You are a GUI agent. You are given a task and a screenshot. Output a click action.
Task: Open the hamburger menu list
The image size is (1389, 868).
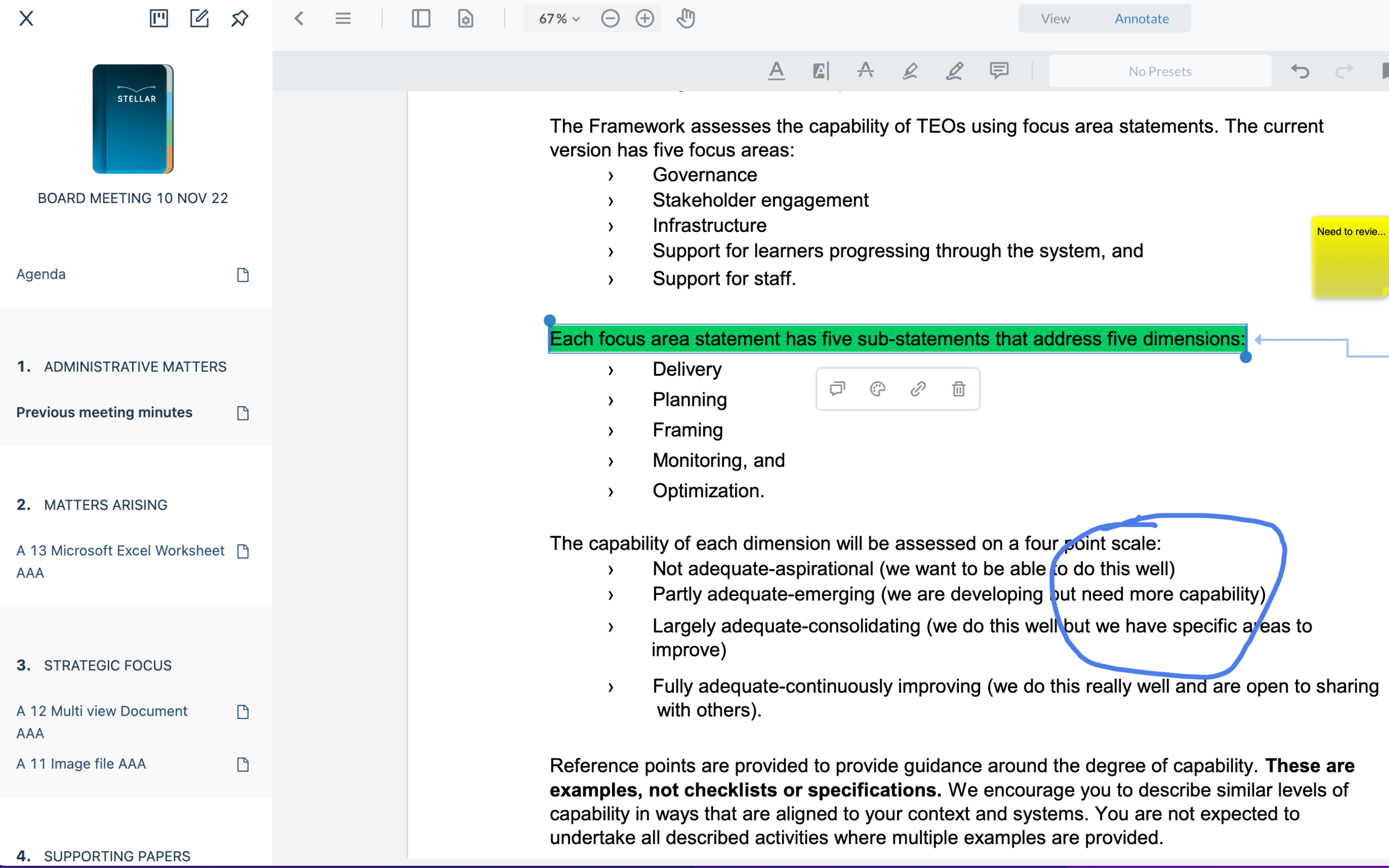pyautogui.click(x=343, y=18)
